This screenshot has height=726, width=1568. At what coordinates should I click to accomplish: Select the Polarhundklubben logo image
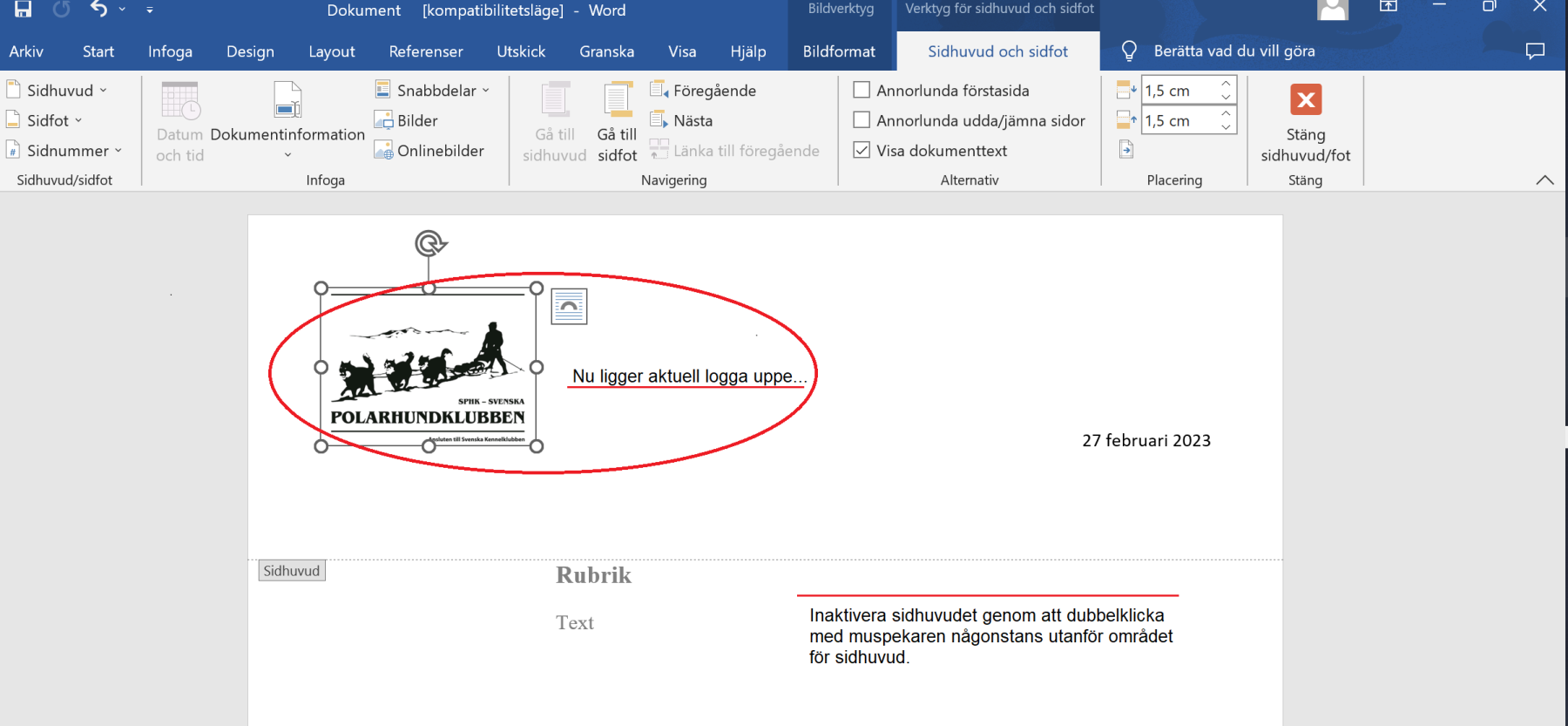coord(429,367)
